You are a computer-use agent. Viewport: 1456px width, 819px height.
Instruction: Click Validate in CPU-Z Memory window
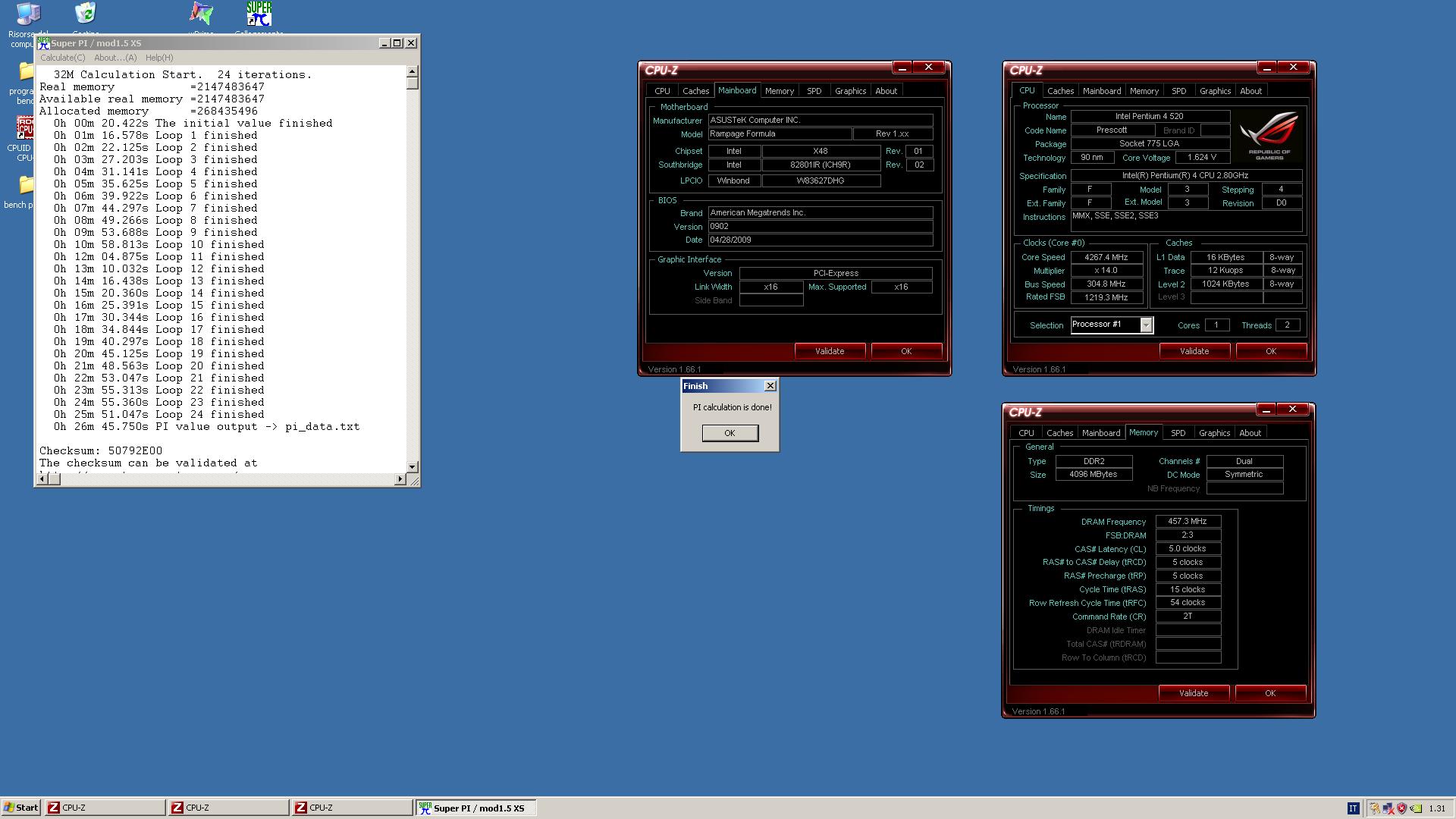1194,693
